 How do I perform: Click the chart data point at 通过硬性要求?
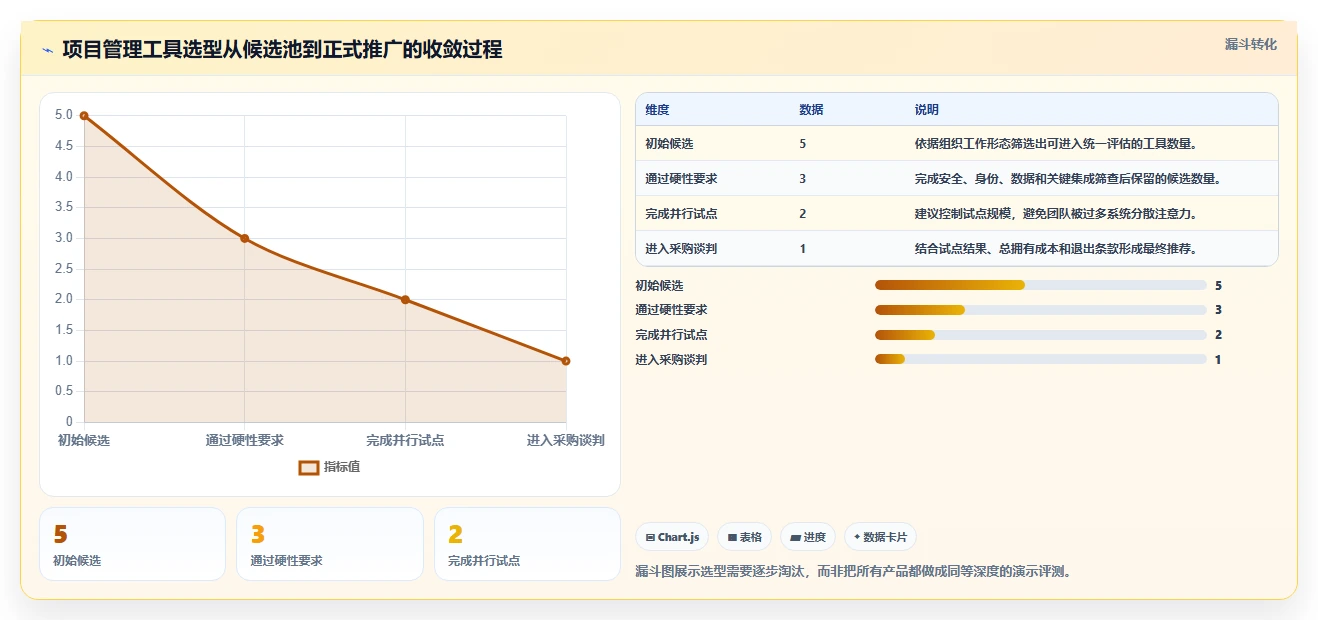(x=245, y=238)
